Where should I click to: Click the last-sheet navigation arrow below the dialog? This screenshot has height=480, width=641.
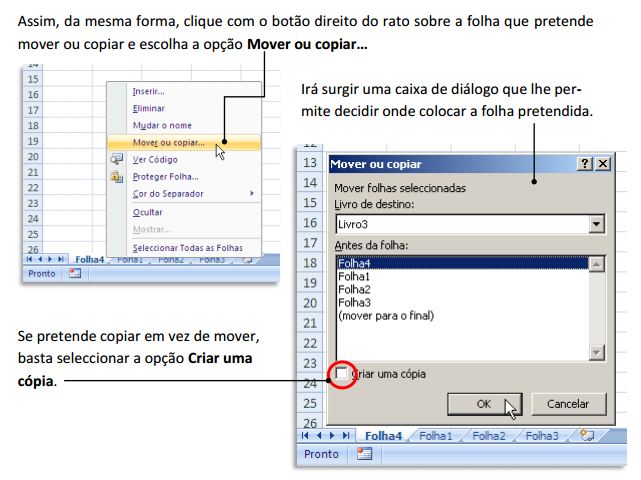[344, 436]
